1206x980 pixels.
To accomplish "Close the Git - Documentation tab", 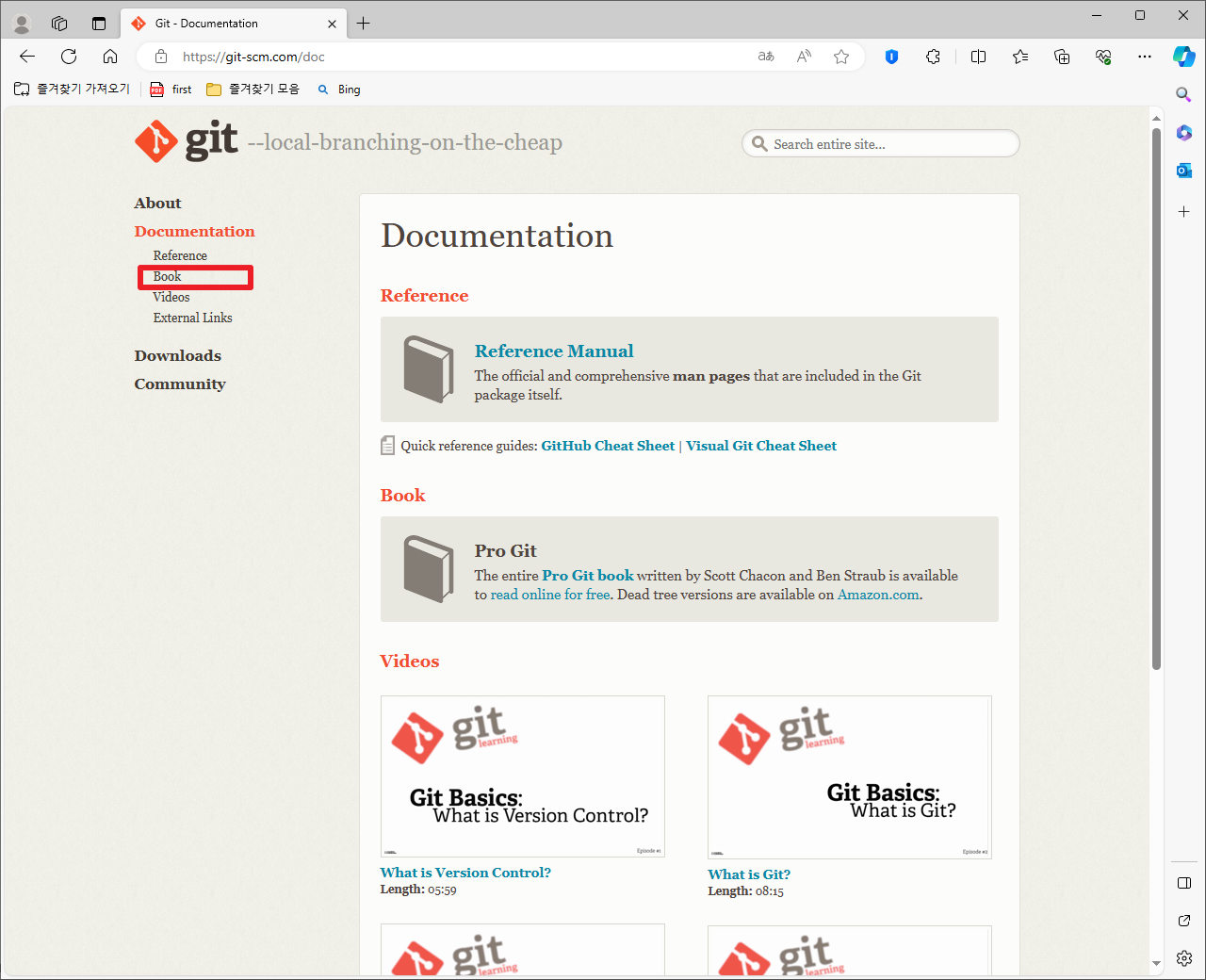I will [x=332, y=24].
